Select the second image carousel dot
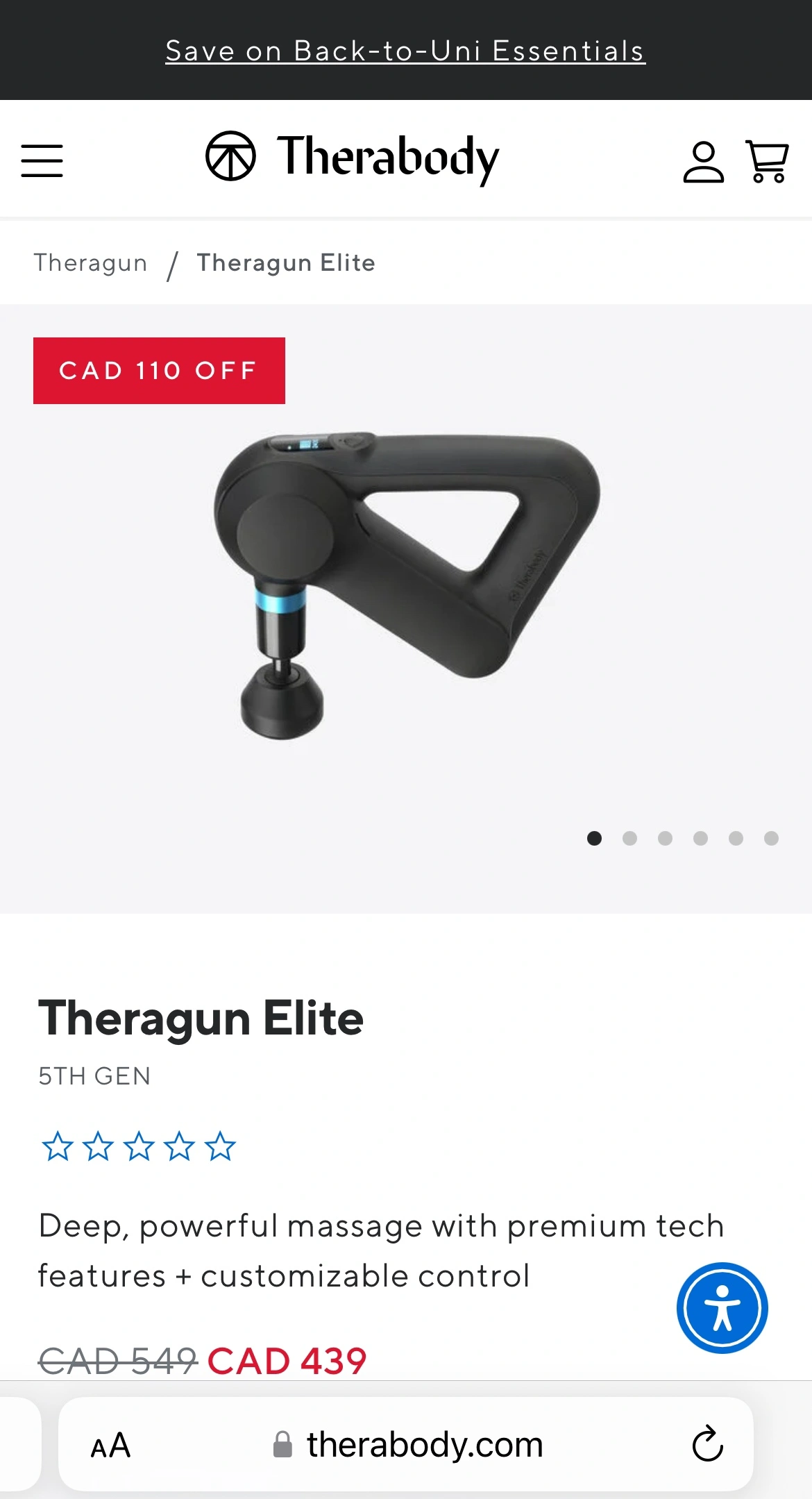The width and height of the screenshot is (812, 1499). pyautogui.click(x=629, y=838)
